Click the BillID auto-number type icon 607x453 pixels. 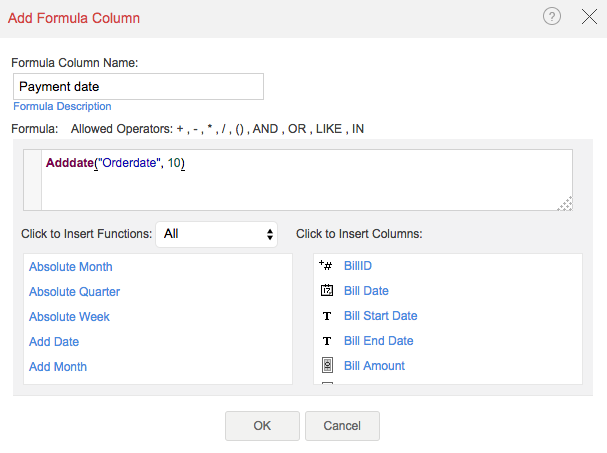(x=326, y=266)
